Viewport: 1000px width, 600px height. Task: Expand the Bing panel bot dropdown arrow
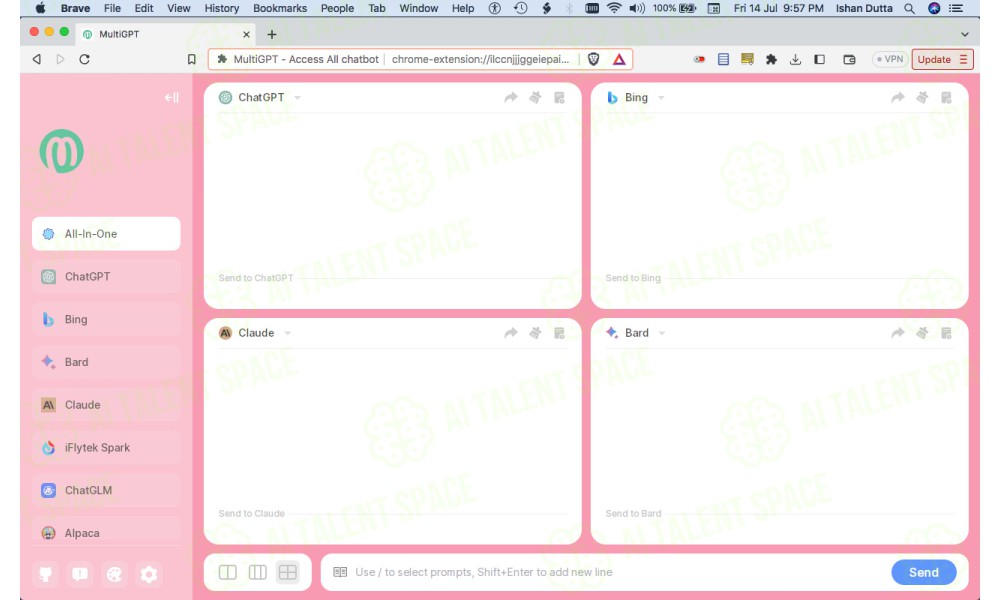click(x=661, y=98)
